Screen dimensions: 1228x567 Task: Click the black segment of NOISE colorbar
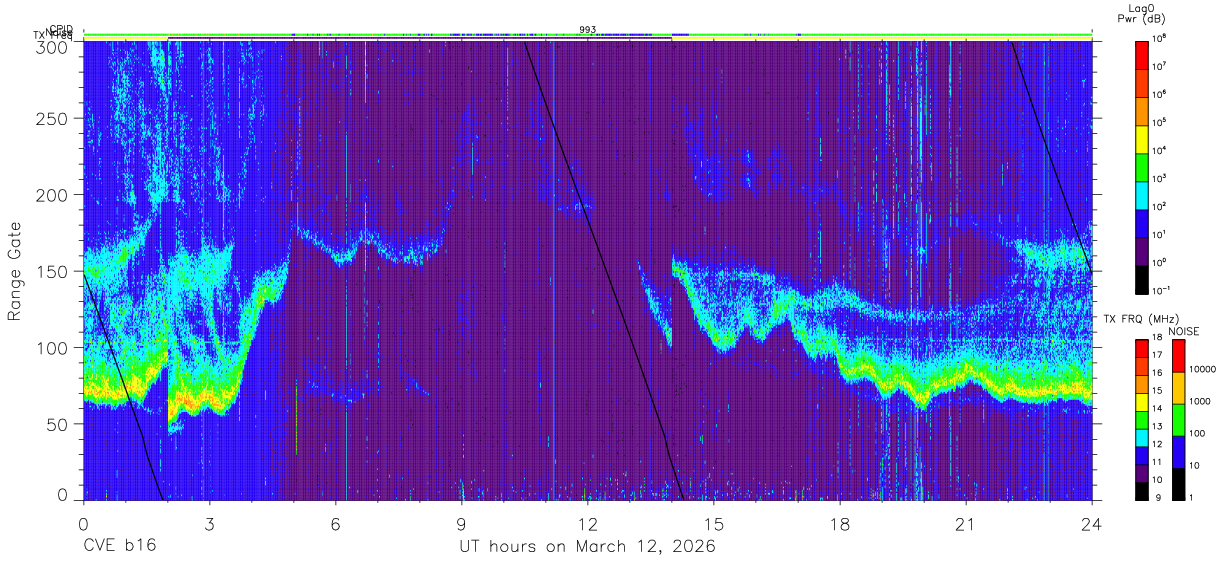coord(1178,483)
